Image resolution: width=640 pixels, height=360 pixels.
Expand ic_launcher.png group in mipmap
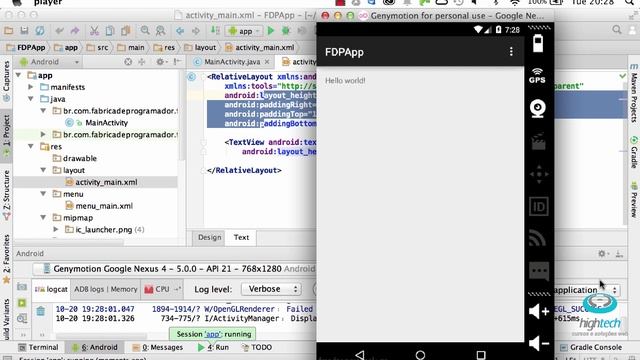pyautogui.click(x=56, y=229)
